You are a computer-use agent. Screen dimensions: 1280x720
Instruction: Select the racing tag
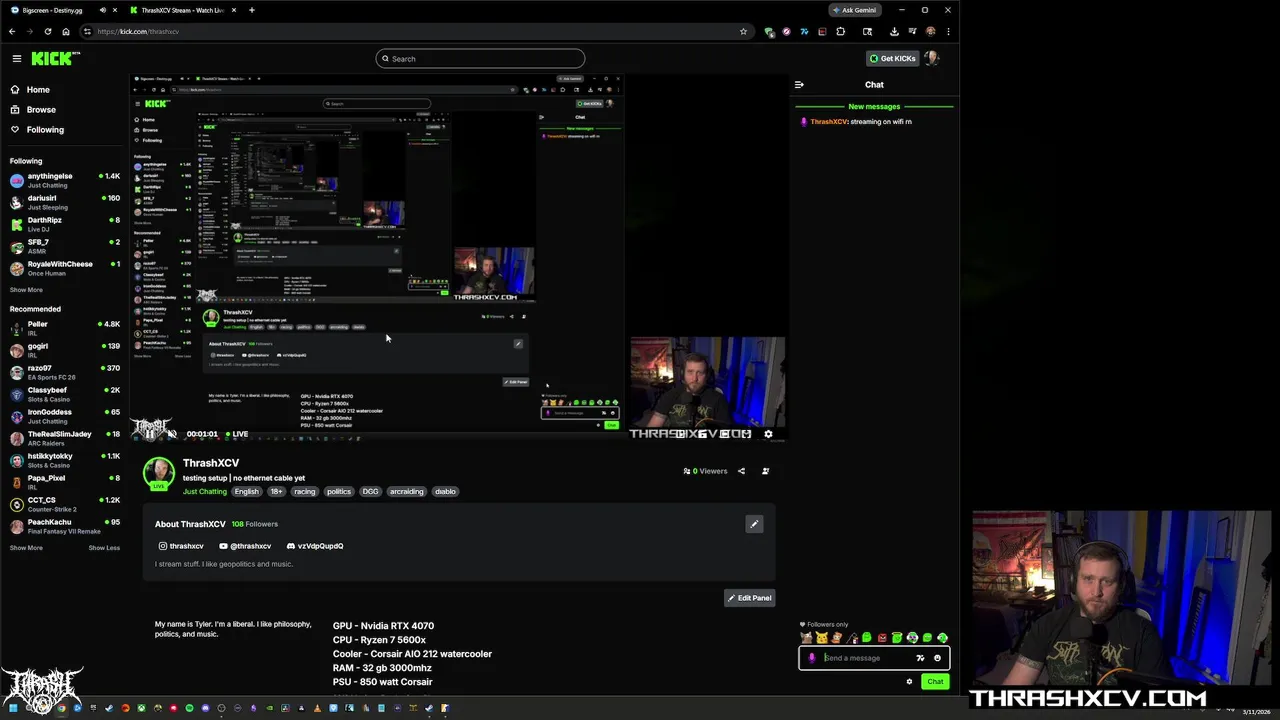point(304,492)
